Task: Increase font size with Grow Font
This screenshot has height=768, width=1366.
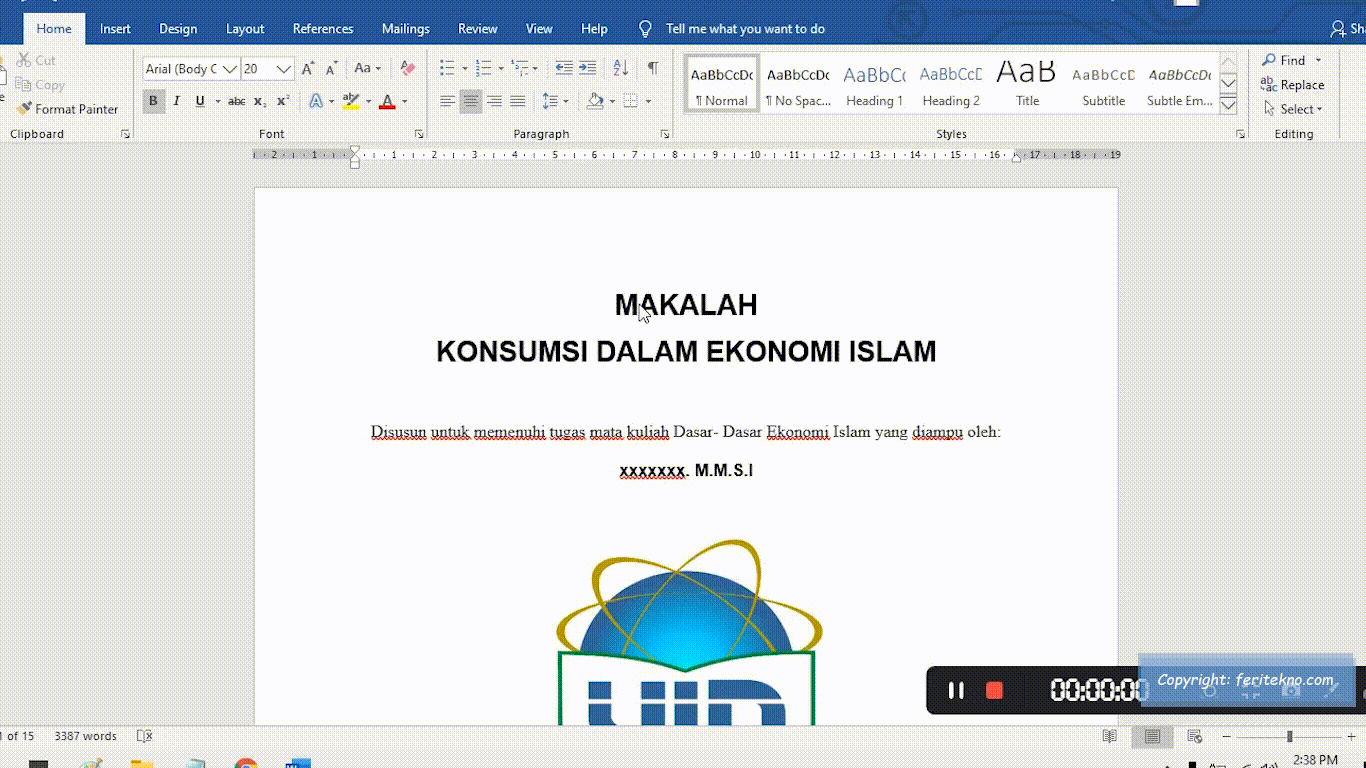Action: 308,69
